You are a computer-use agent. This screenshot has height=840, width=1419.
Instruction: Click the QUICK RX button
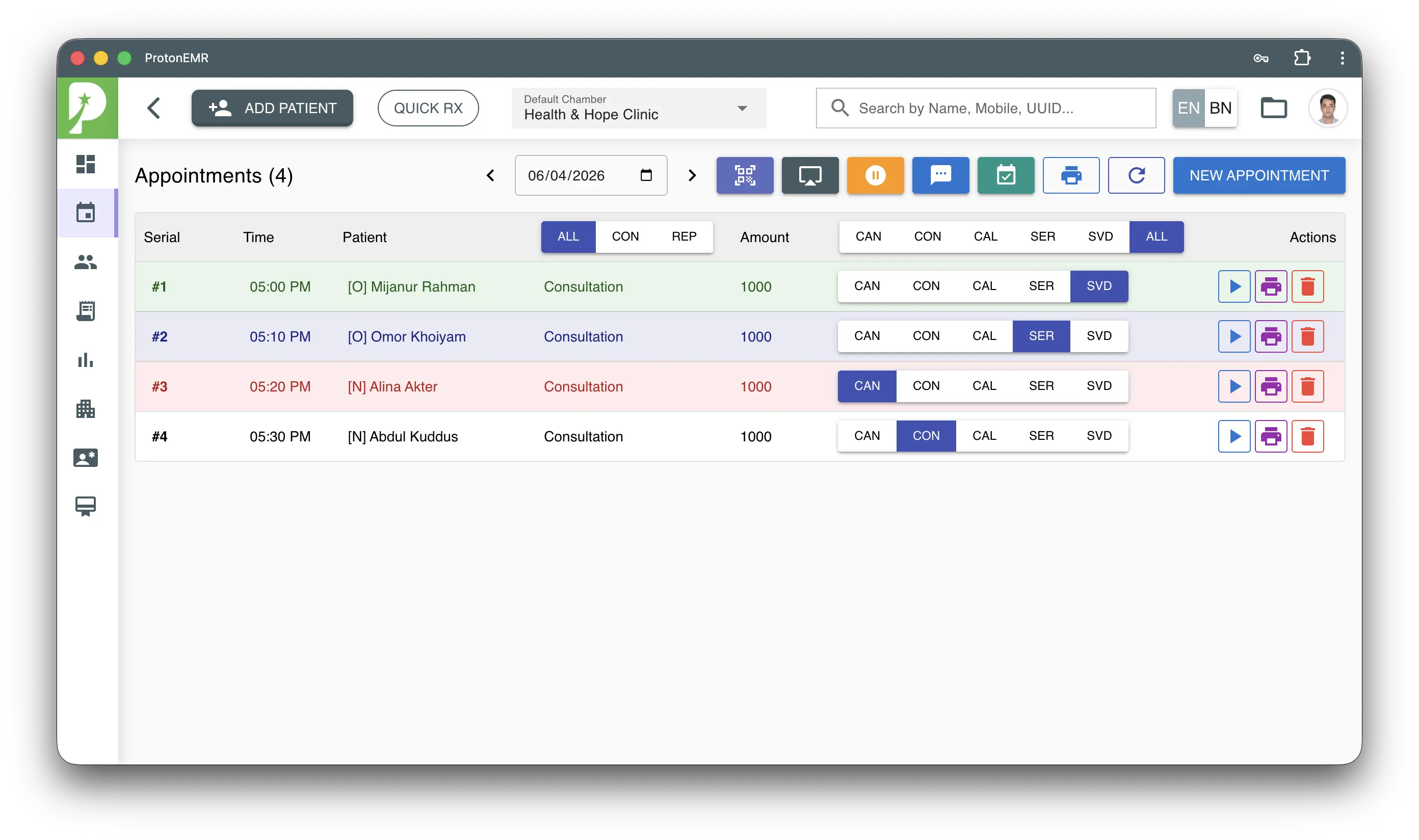pyautogui.click(x=428, y=108)
